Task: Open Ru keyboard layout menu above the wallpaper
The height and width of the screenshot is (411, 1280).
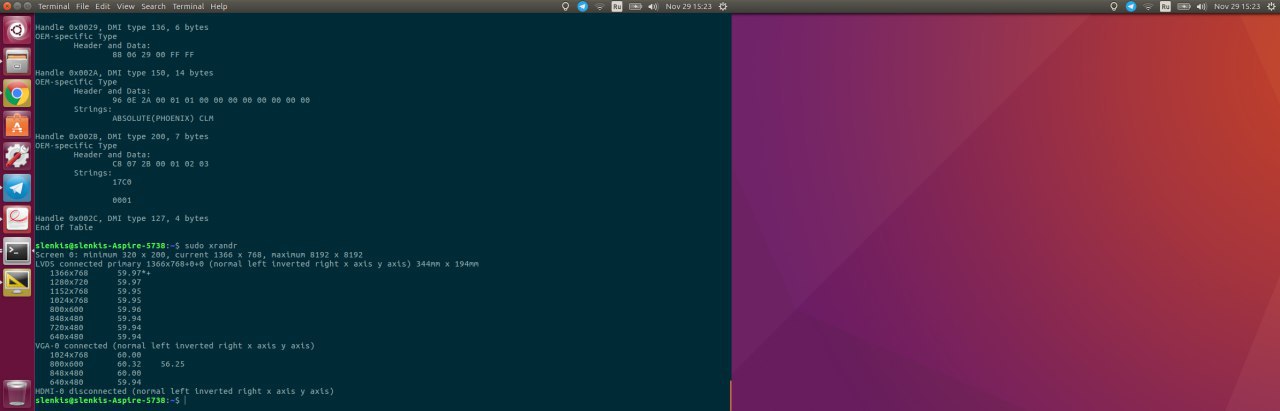Action: pyautogui.click(x=1165, y=6)
